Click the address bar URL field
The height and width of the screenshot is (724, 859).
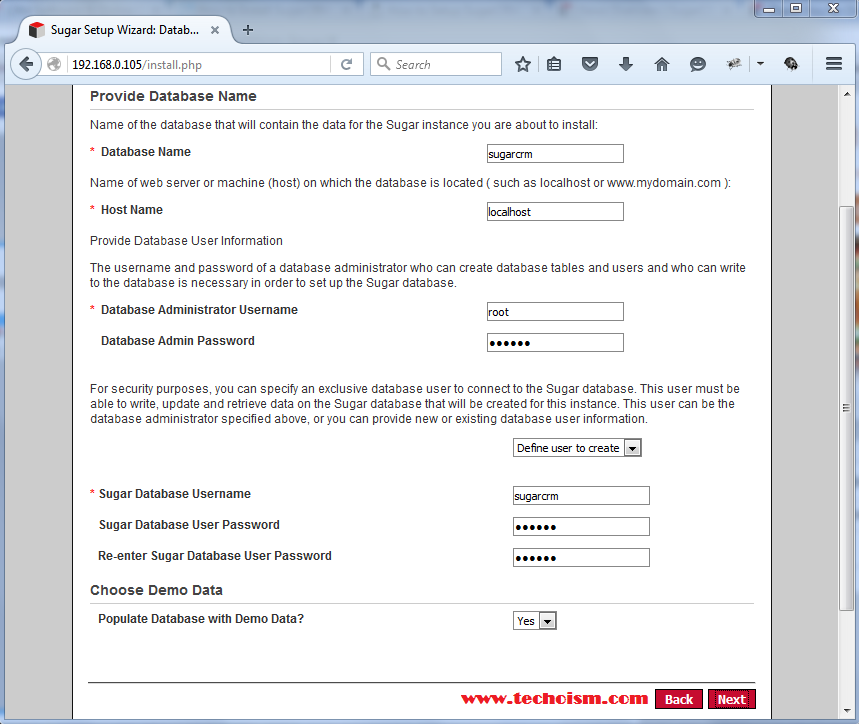point(200,65)
